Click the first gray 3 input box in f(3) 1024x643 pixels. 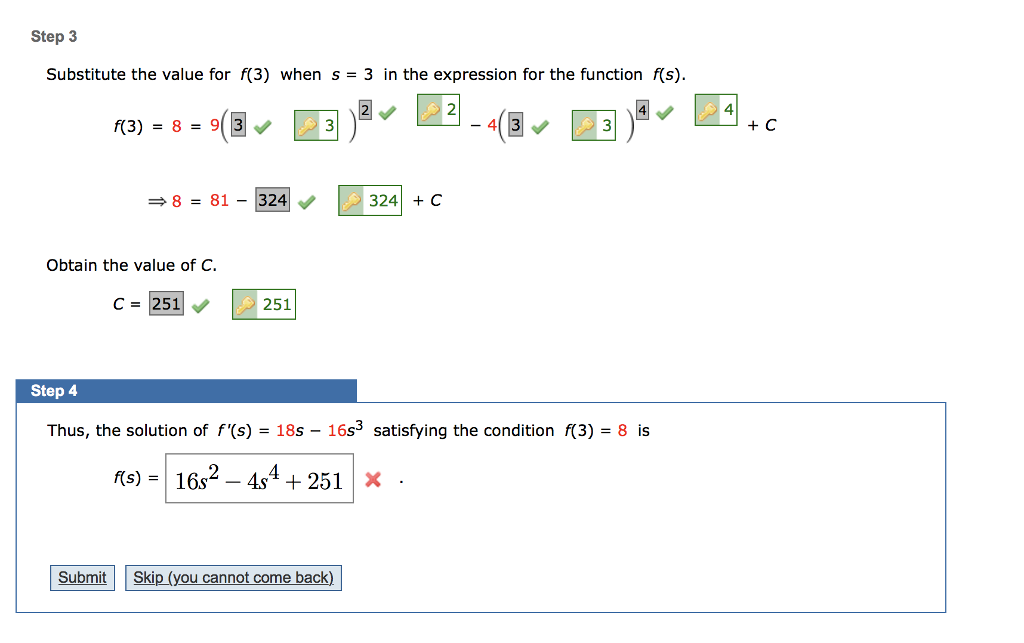click(236, 125)
